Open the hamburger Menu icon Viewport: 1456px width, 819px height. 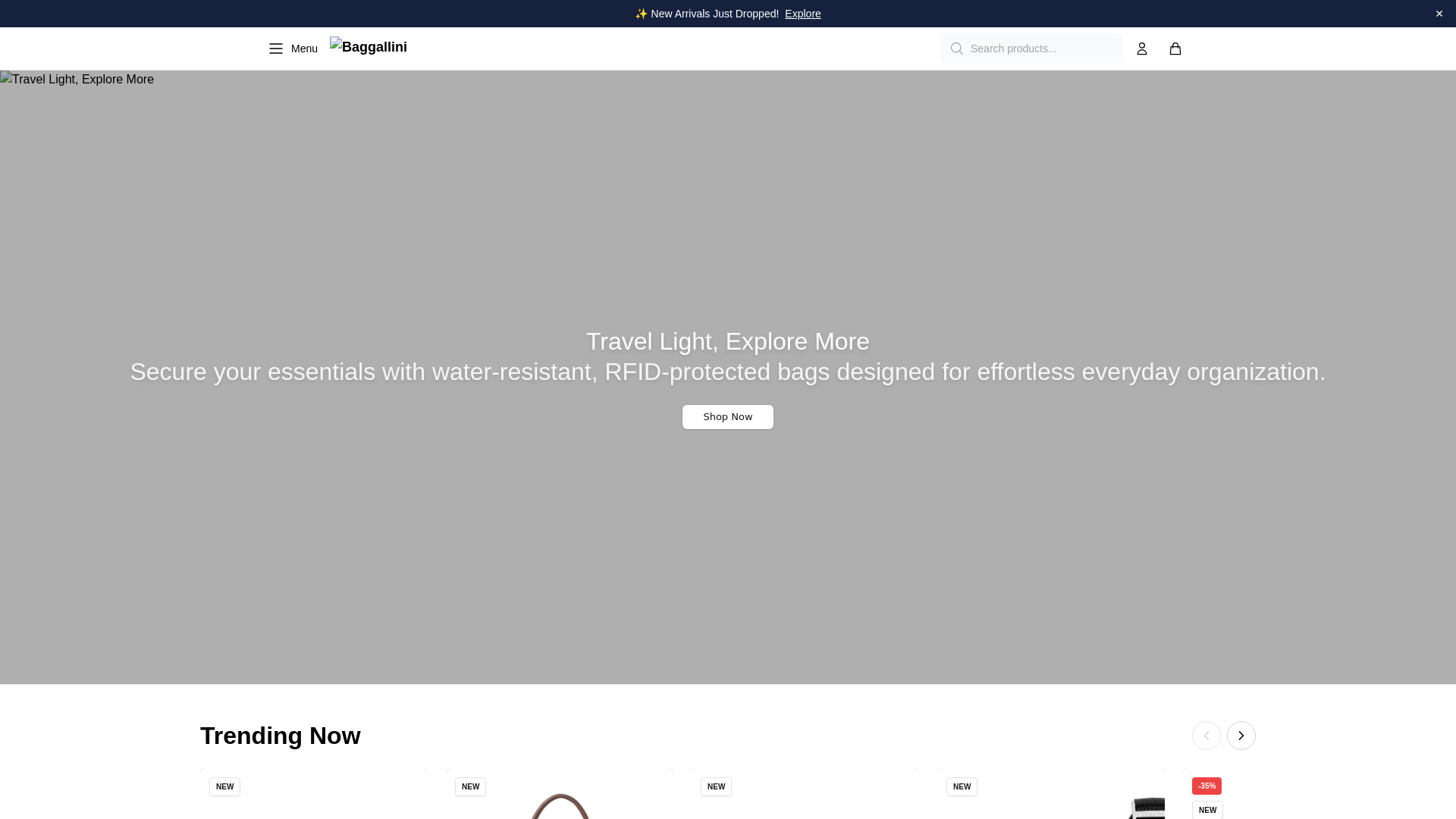(x=275, y=49)
